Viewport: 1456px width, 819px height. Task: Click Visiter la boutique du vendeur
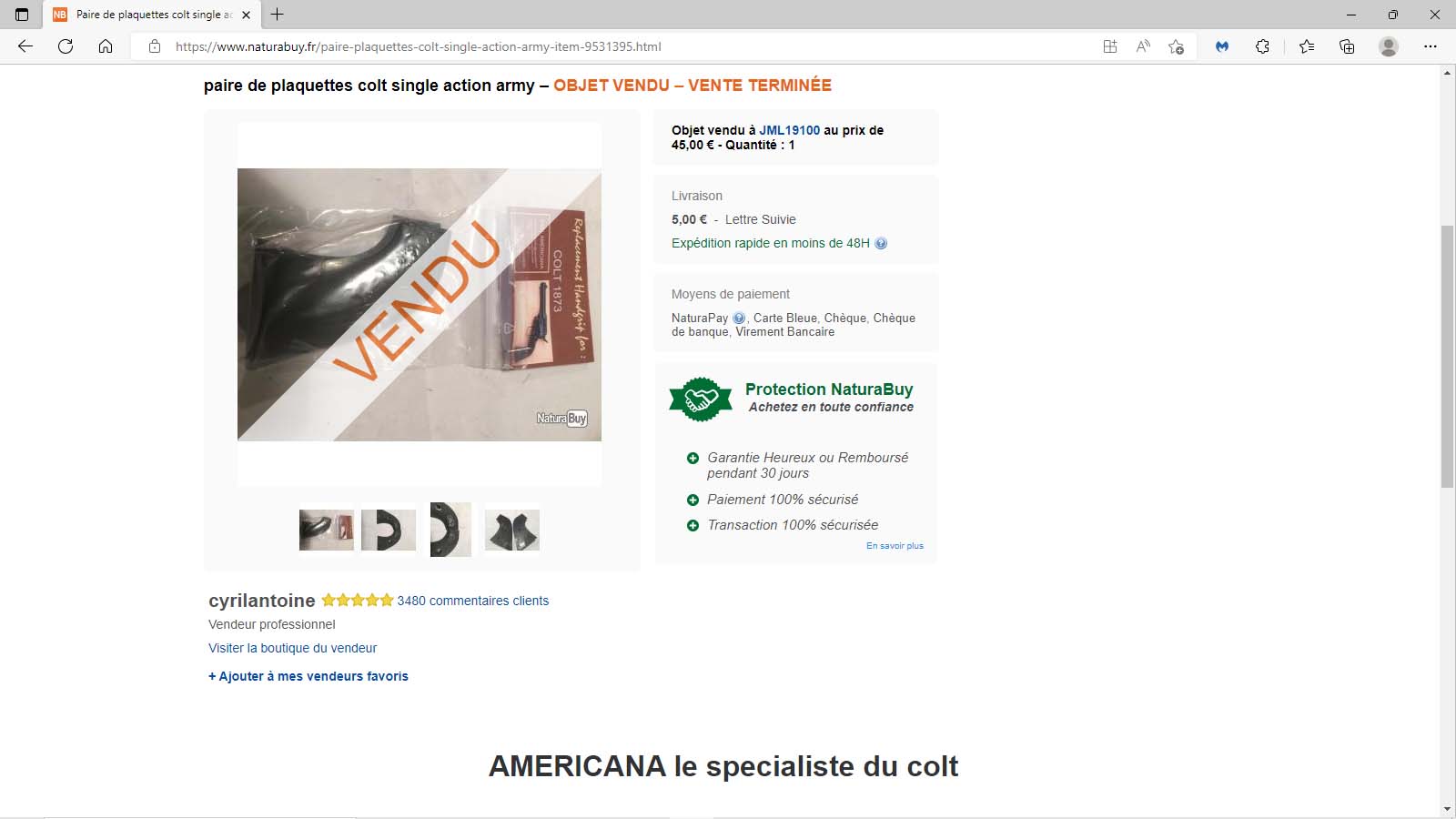292,648
